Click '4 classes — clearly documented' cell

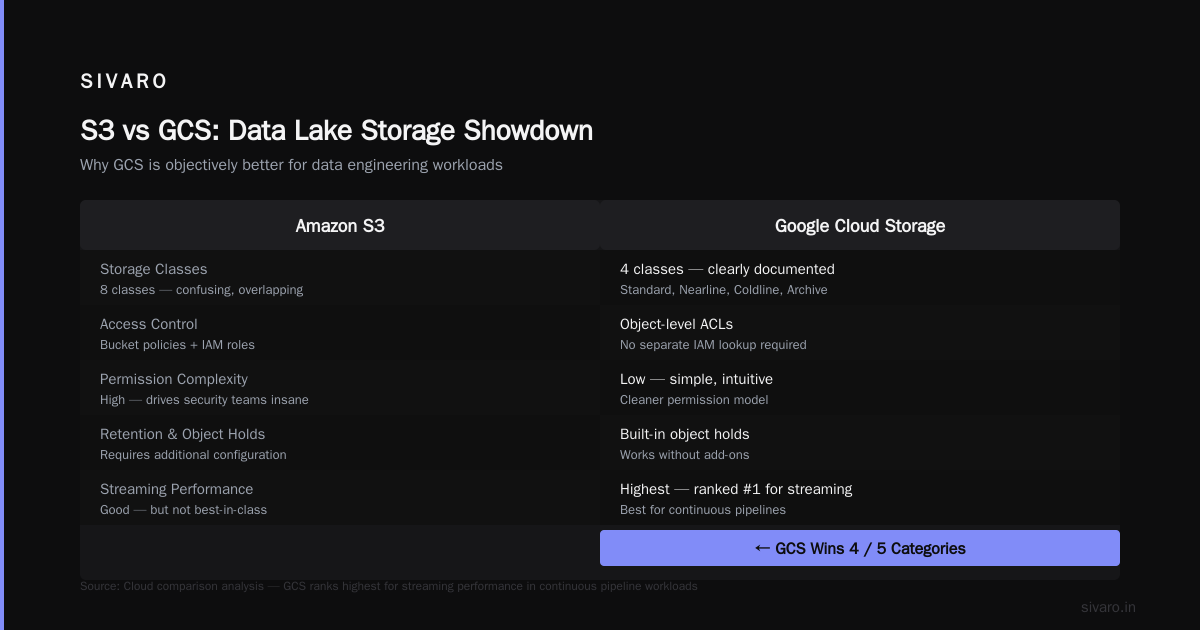pos(727,269)
